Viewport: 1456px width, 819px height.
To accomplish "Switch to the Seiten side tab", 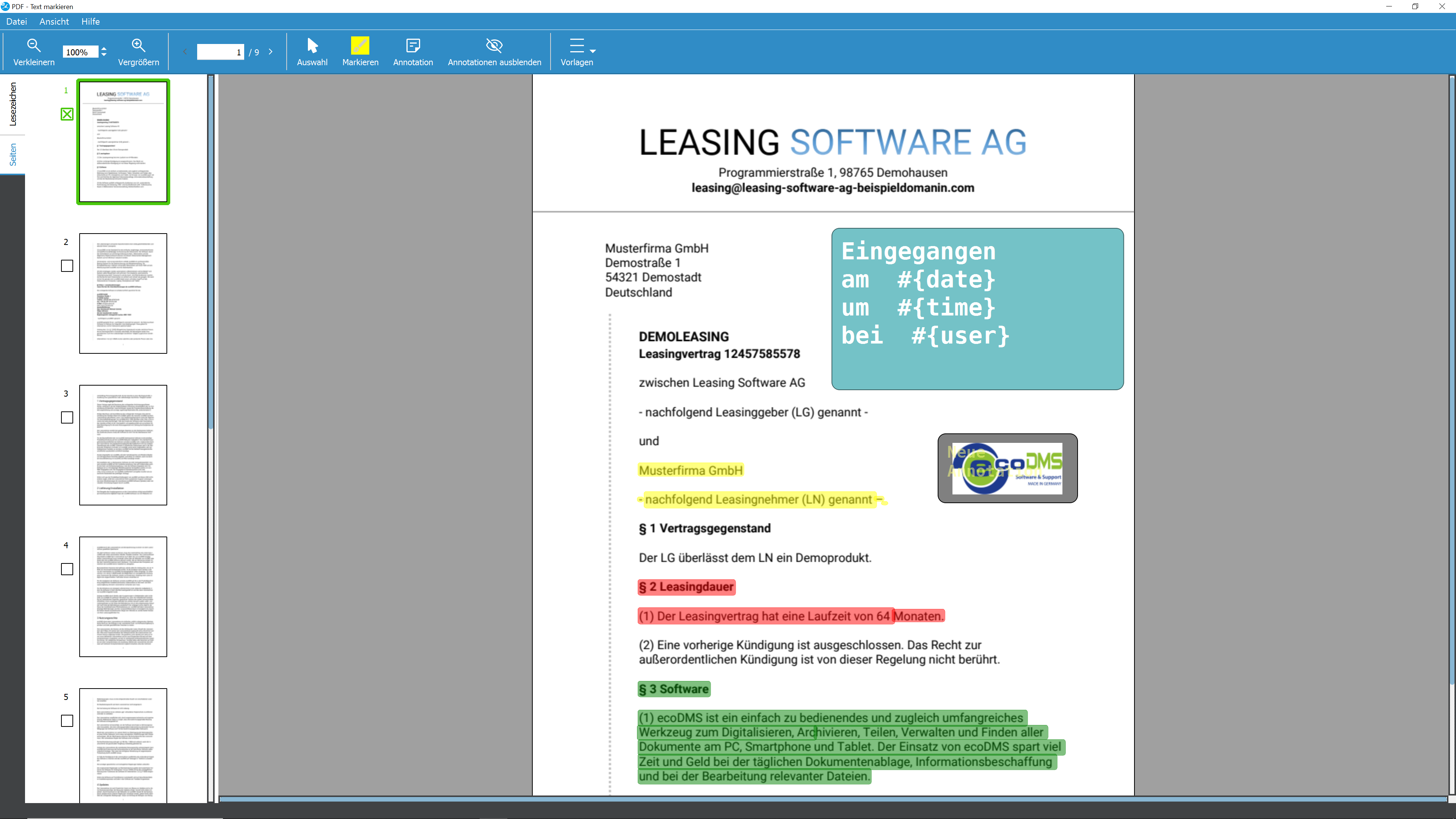I will click(x=13, y=154).
